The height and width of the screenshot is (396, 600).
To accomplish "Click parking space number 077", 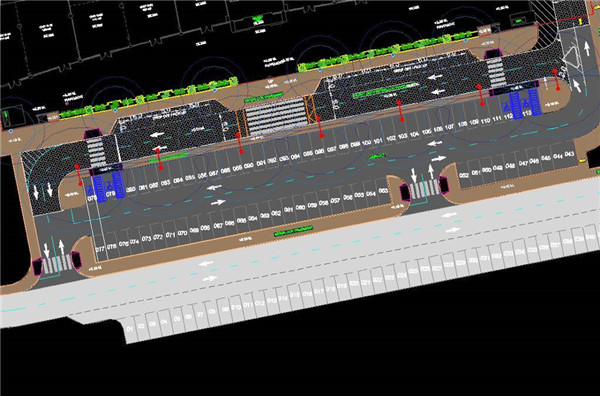I will pos(100,249).
